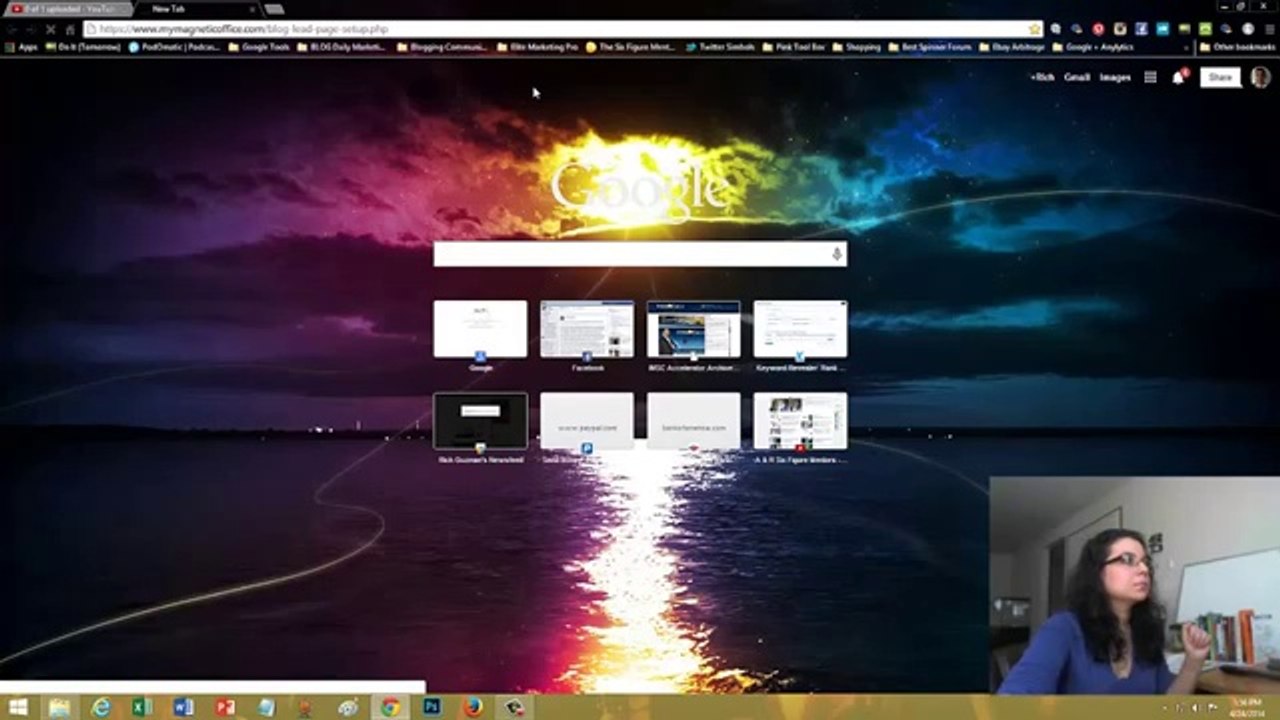The height and width of the screenshot is (720, 1280).
Task: Expand the Elite Marketing Pro bookmark folder
Action: (538, 47)
